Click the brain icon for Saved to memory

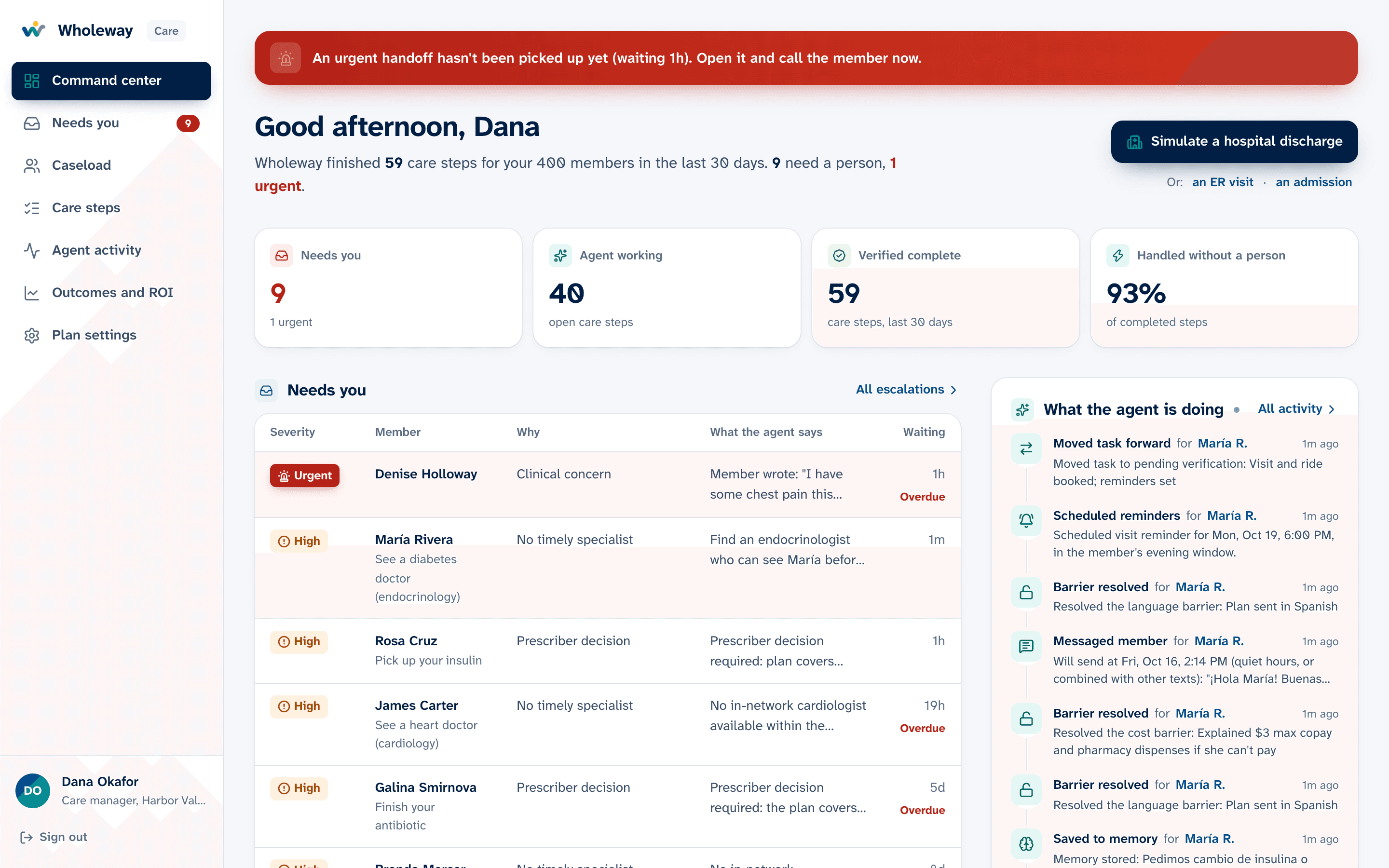tap(1026, 844)
